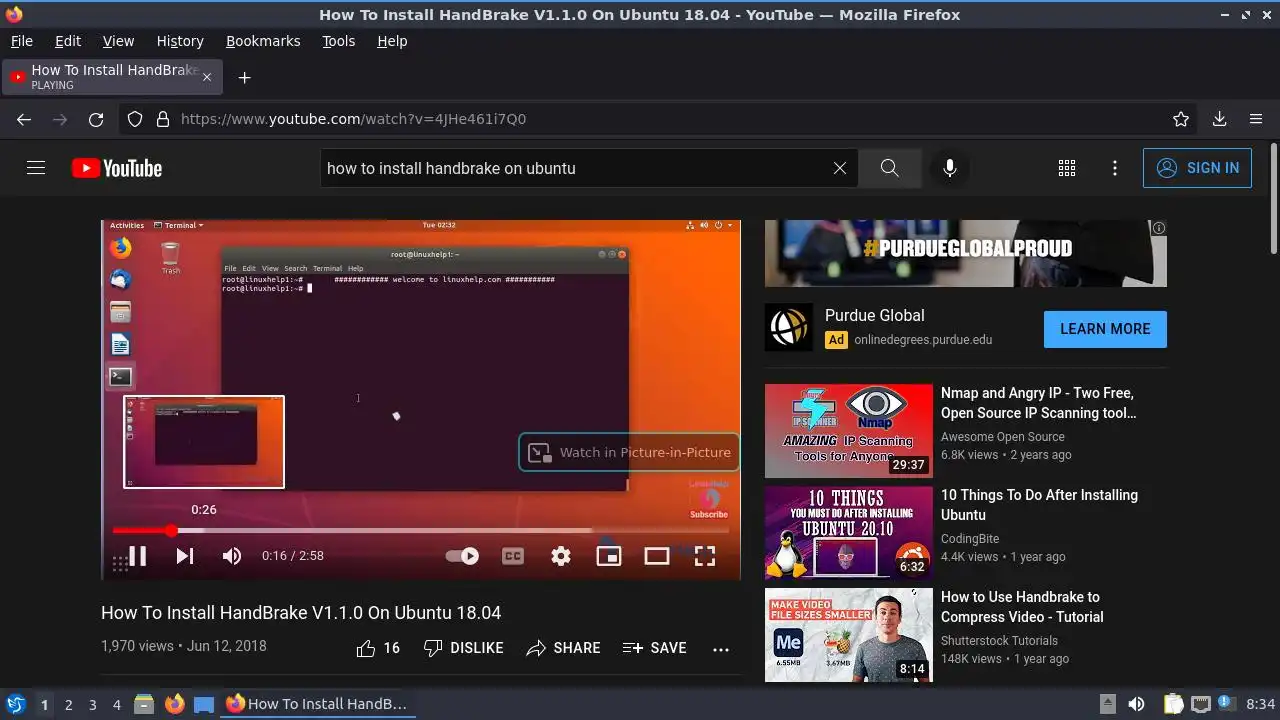Screen dimensions: 1280x720
Task: Mute the video player volume
Action: click(x=232, y=556)
